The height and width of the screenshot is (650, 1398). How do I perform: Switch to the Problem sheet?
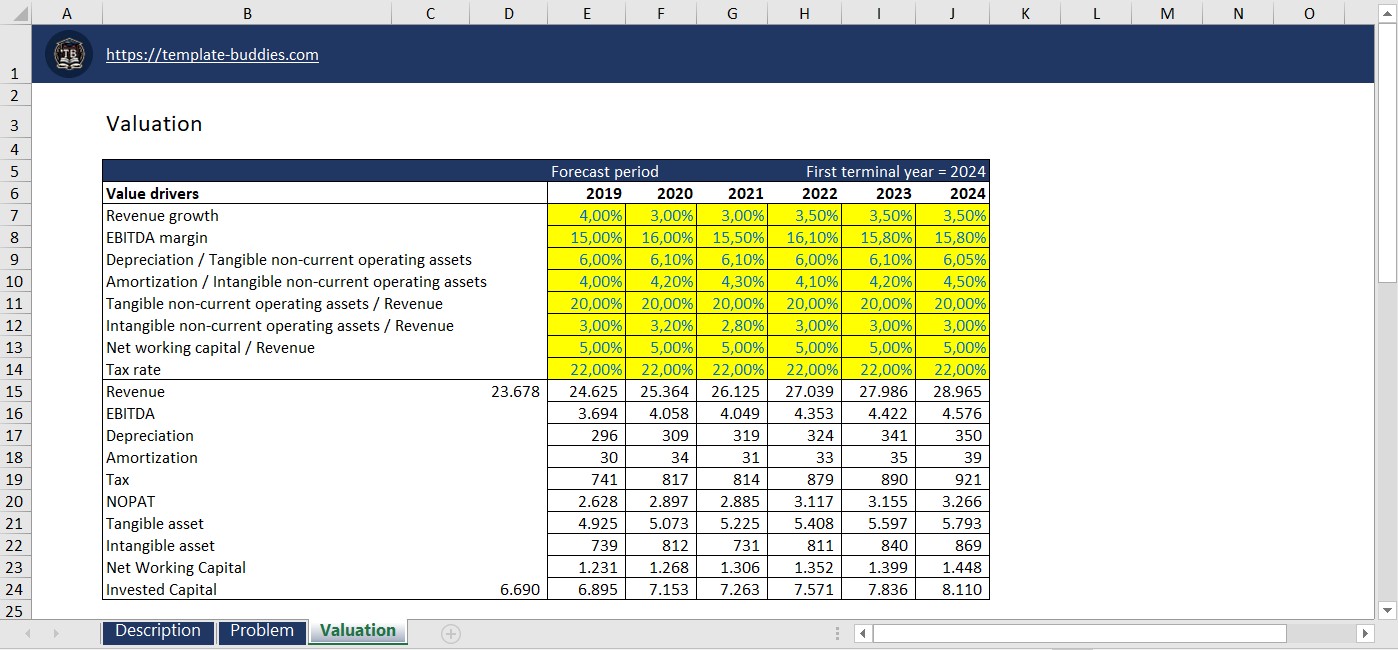[261, 631]
